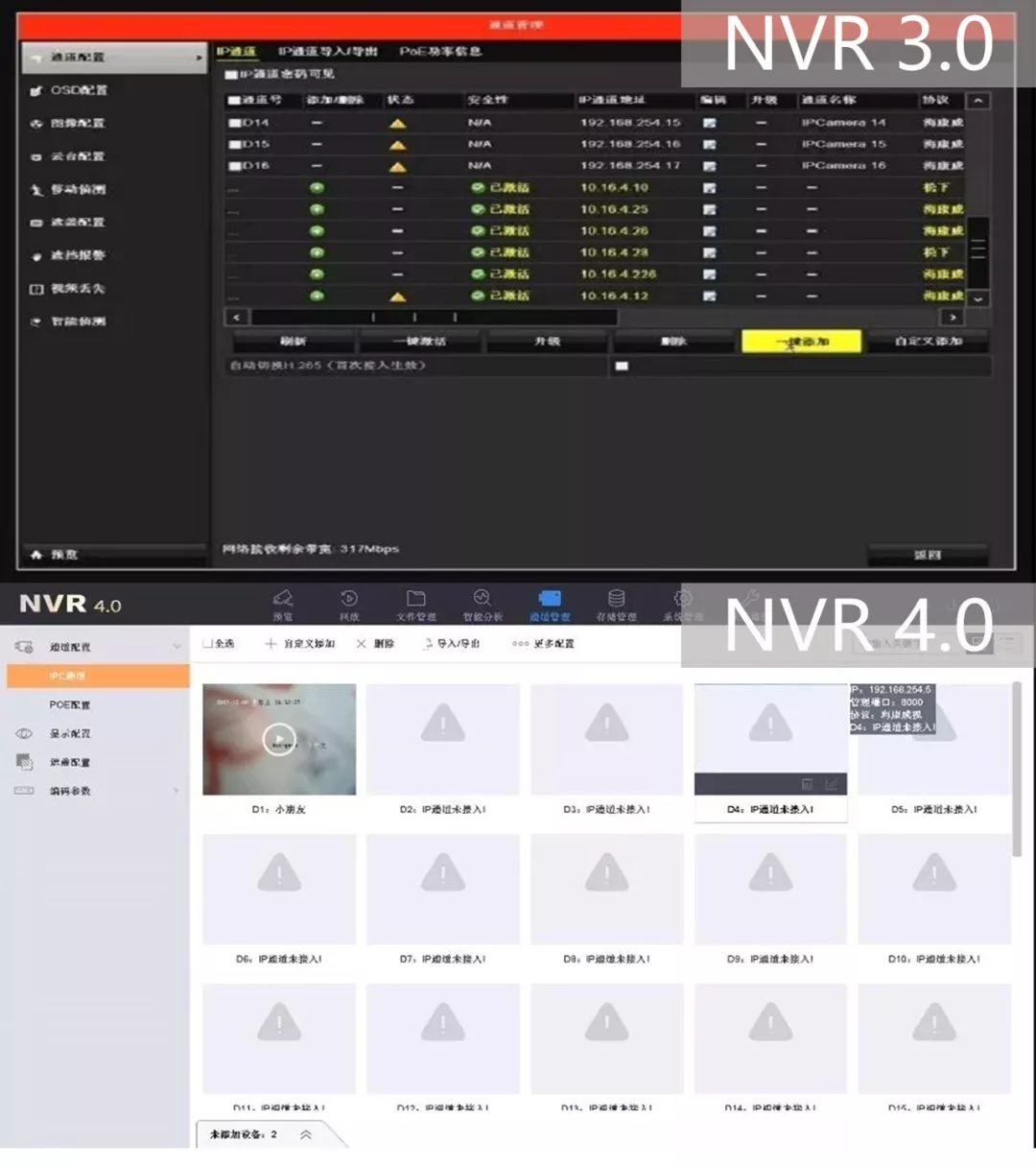Open 文件管理 (File Management) in the NVR 4.0 top bar
Viewport: 1036px width, 1166px height.
416,606
